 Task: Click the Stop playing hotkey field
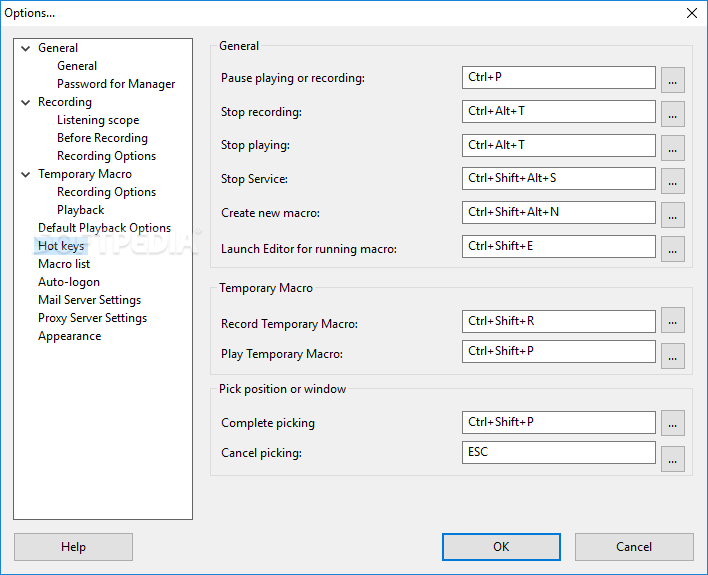(559, 145)
